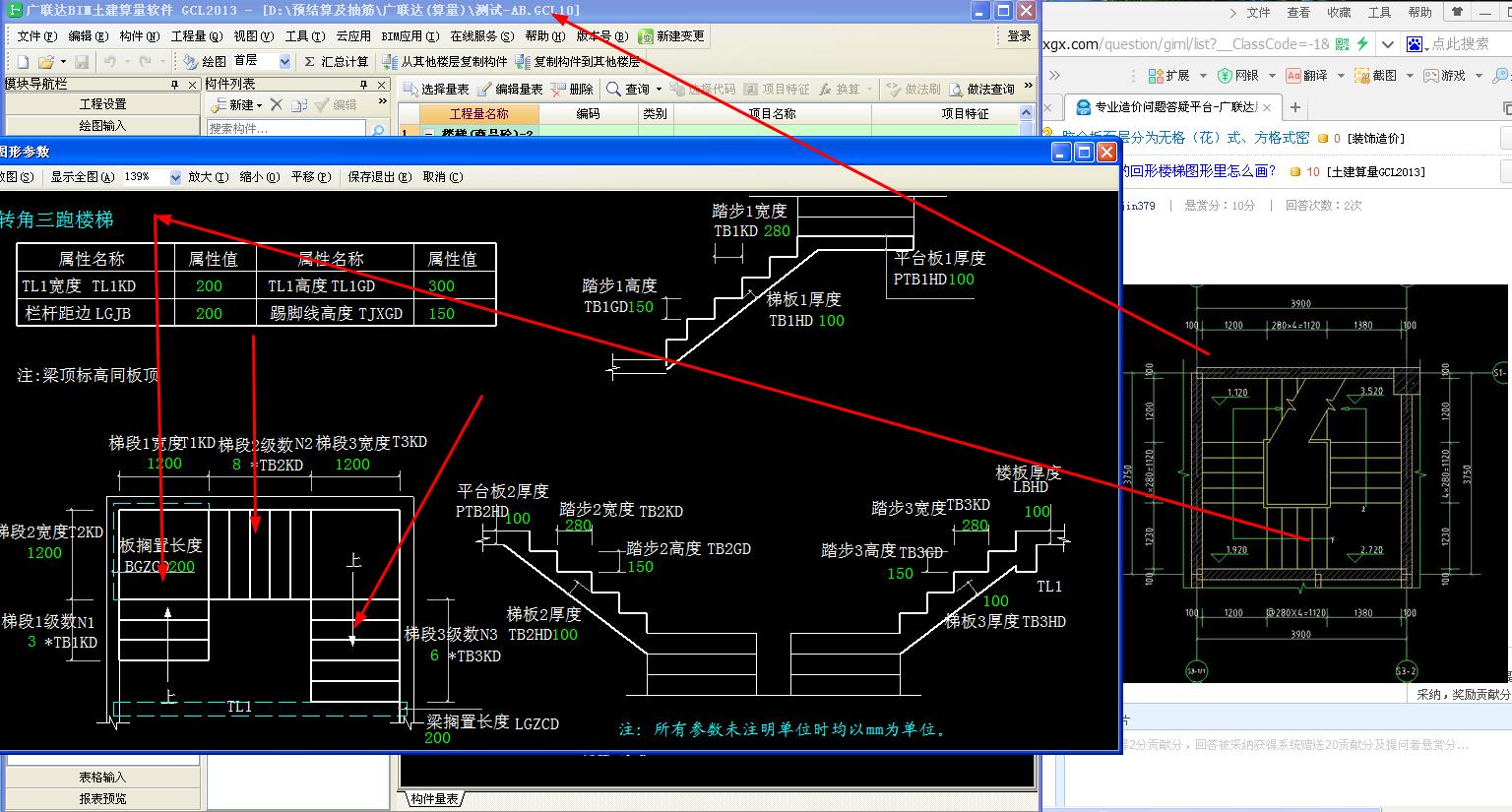Click the search magnifier beside 搜索构件 box

pos(378,129)
